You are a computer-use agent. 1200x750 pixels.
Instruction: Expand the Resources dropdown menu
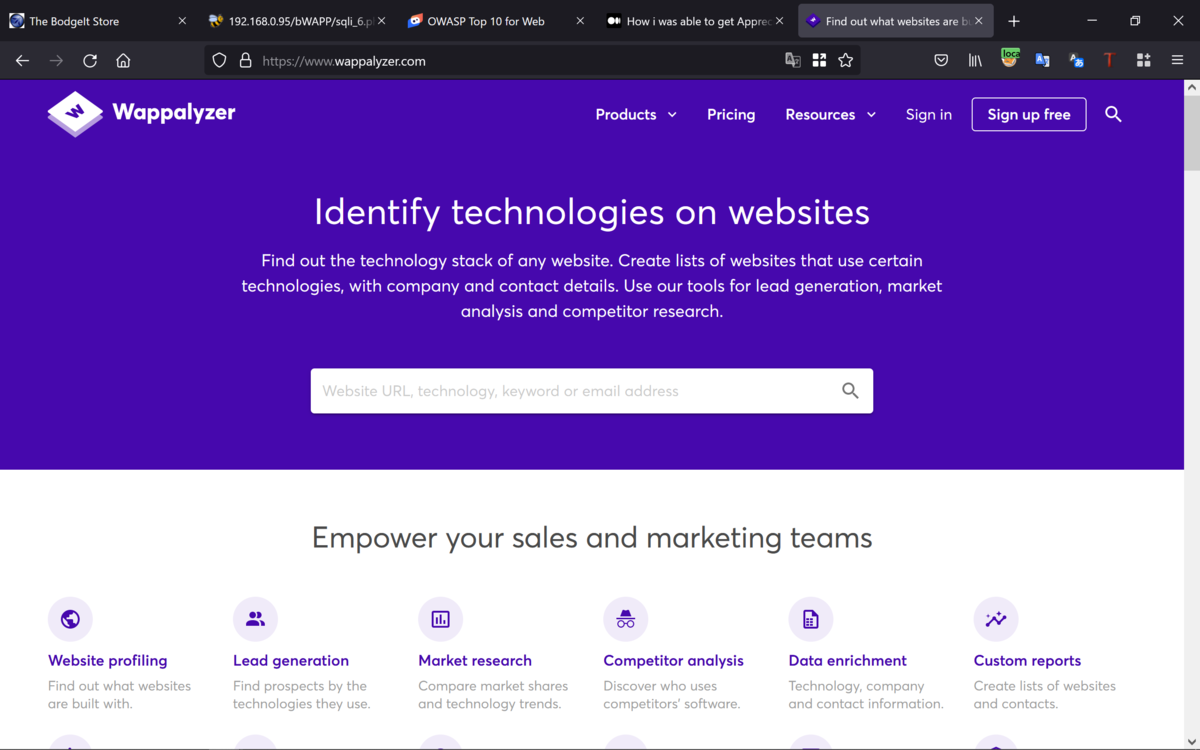click(x=831, y=115)
